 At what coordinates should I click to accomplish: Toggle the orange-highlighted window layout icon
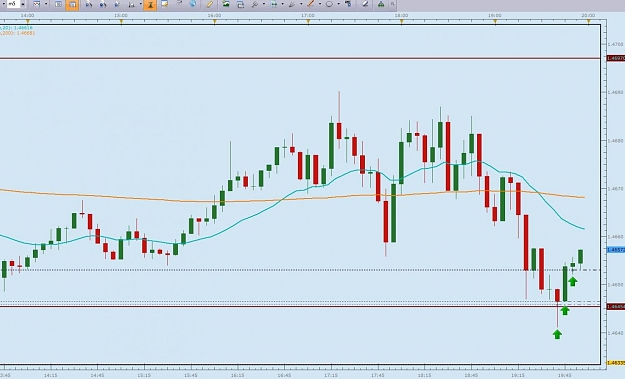[x=72, y=4]
